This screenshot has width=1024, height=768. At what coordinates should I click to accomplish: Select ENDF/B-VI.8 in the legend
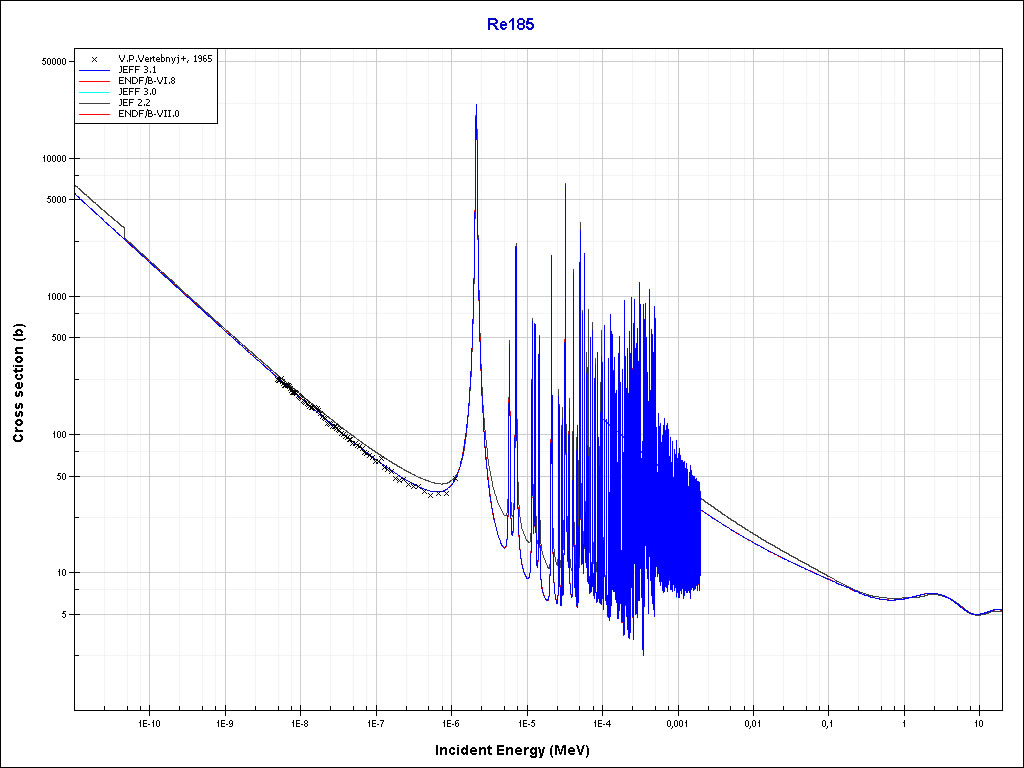click(x=147, y=81)
